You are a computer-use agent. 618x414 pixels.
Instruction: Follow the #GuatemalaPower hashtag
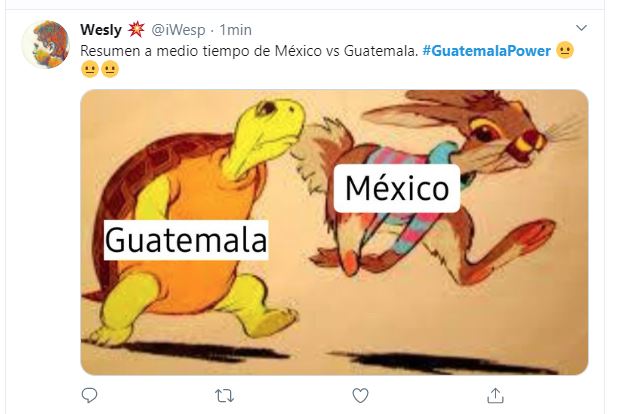(486, 51)
